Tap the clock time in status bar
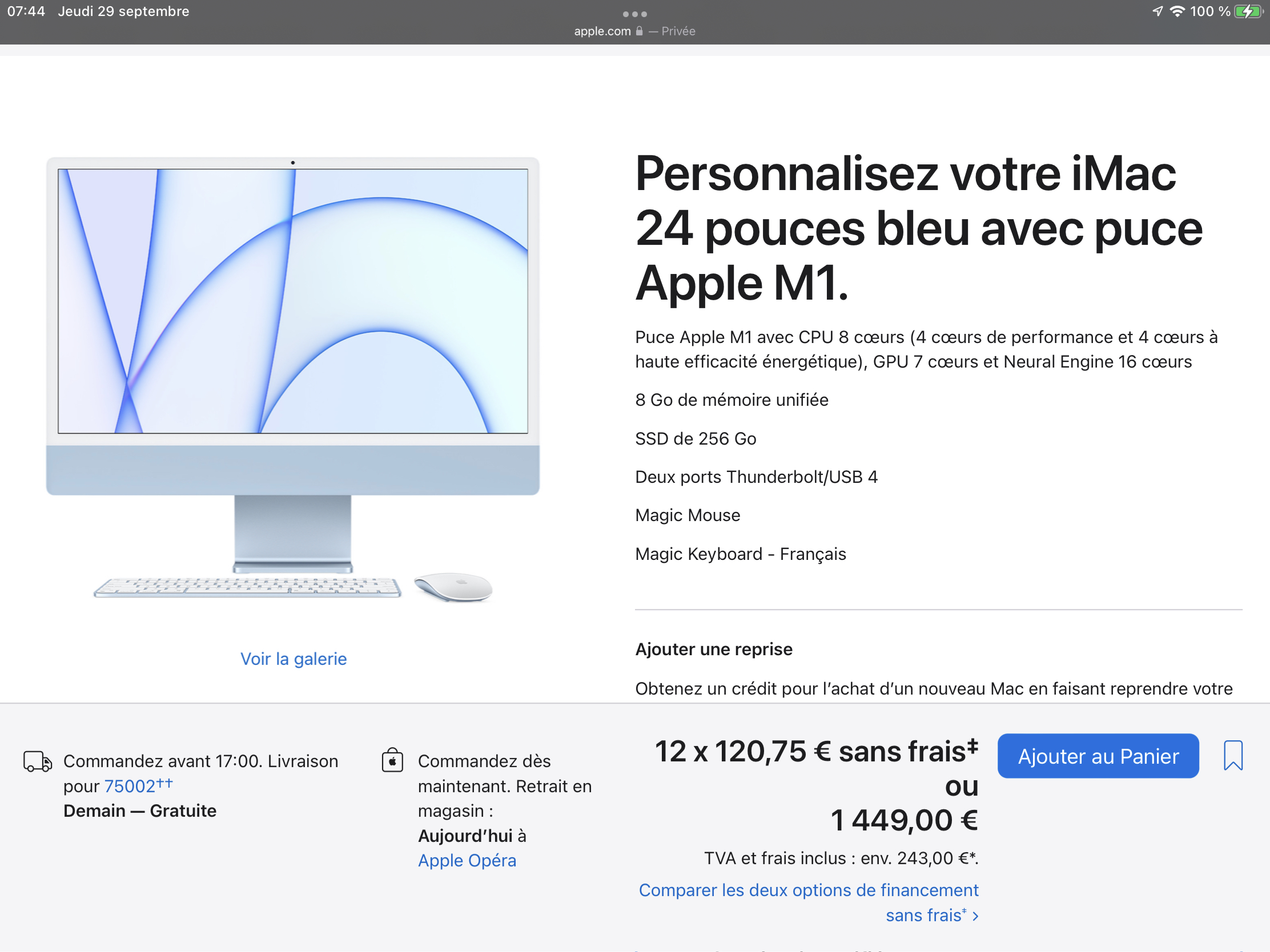This screenshot has width=1270, height=952. click(x=26, y=11)
